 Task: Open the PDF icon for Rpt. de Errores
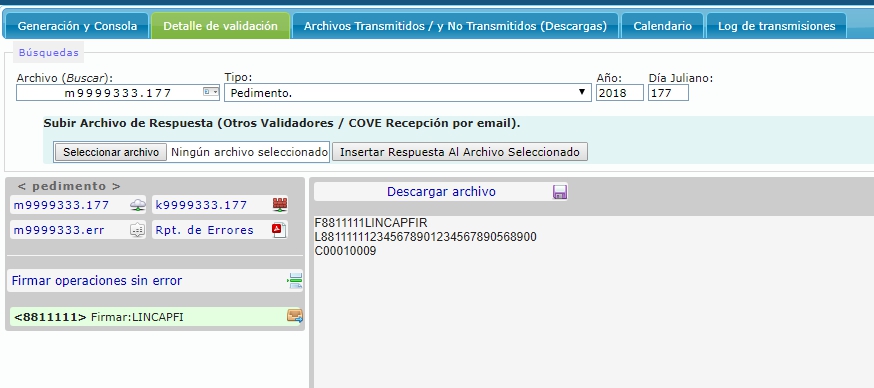(279, 230)
